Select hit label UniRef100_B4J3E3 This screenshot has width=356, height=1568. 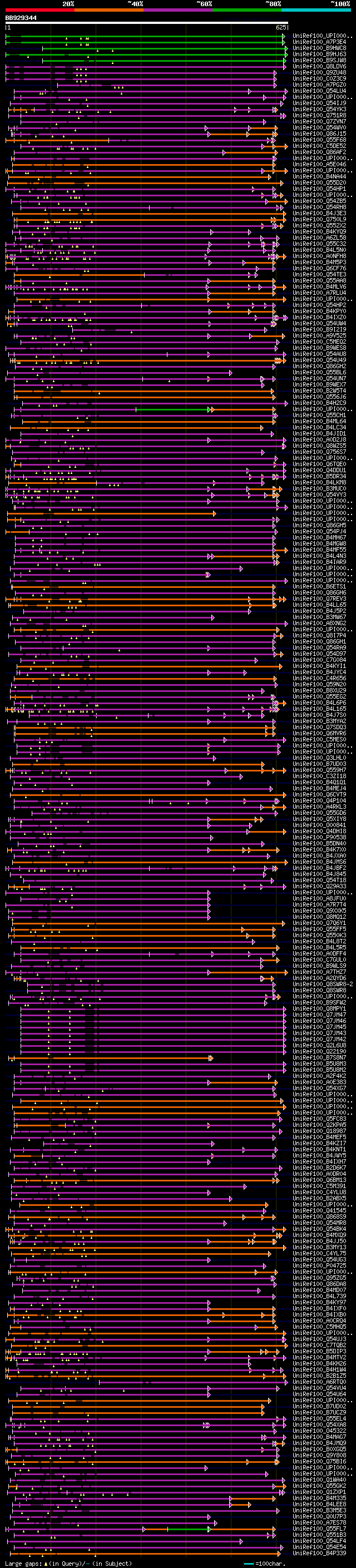(319, 214)
